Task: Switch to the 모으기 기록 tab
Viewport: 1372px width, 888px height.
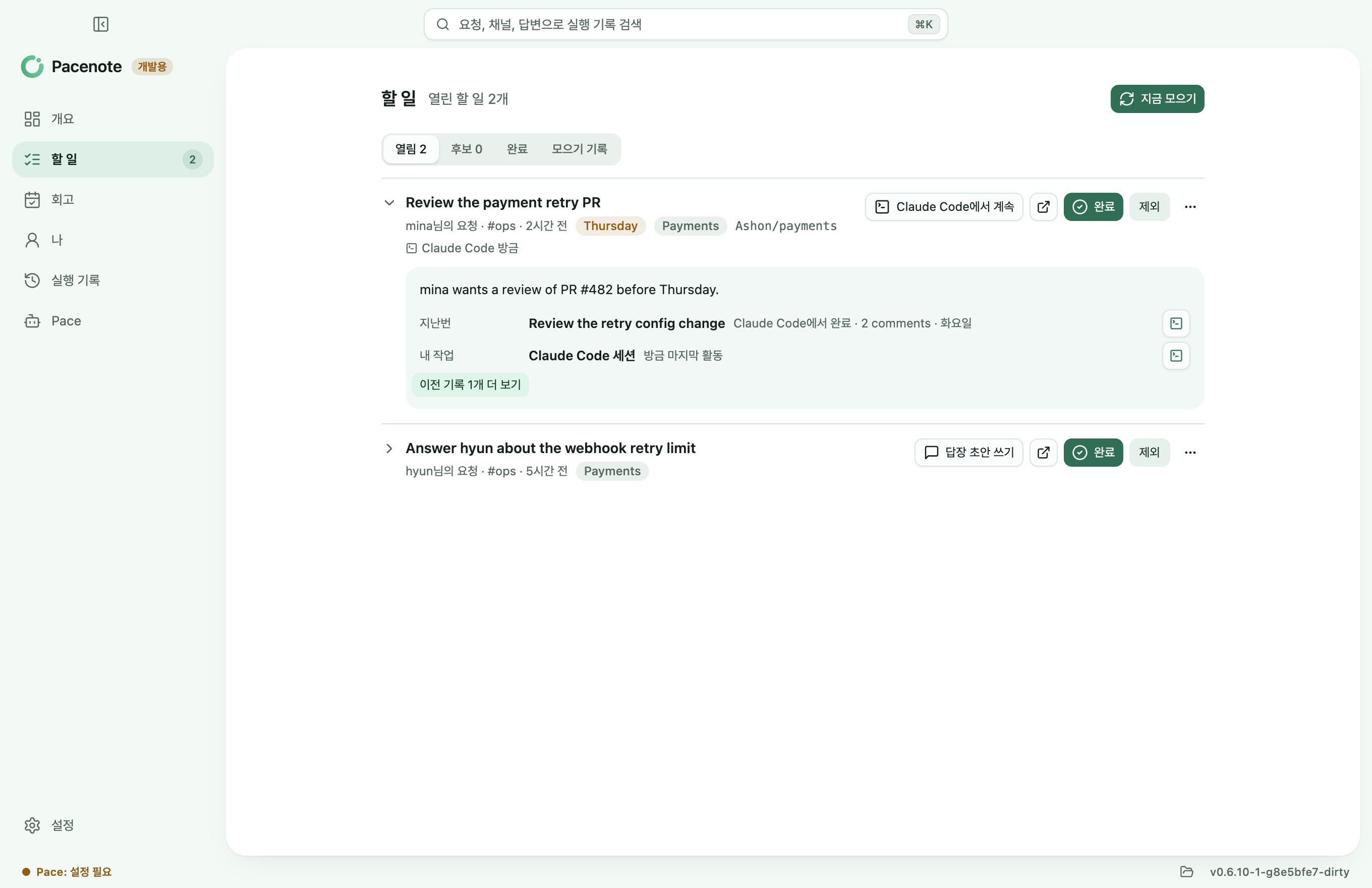Action: coord(580,149)
